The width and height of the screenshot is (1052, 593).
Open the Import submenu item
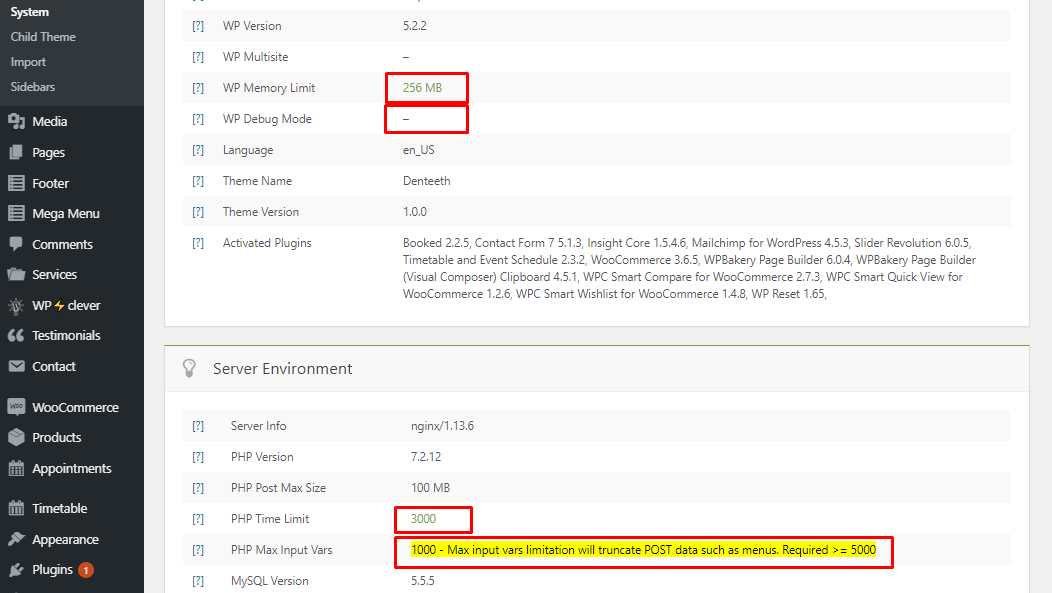[x=28, y=62]
